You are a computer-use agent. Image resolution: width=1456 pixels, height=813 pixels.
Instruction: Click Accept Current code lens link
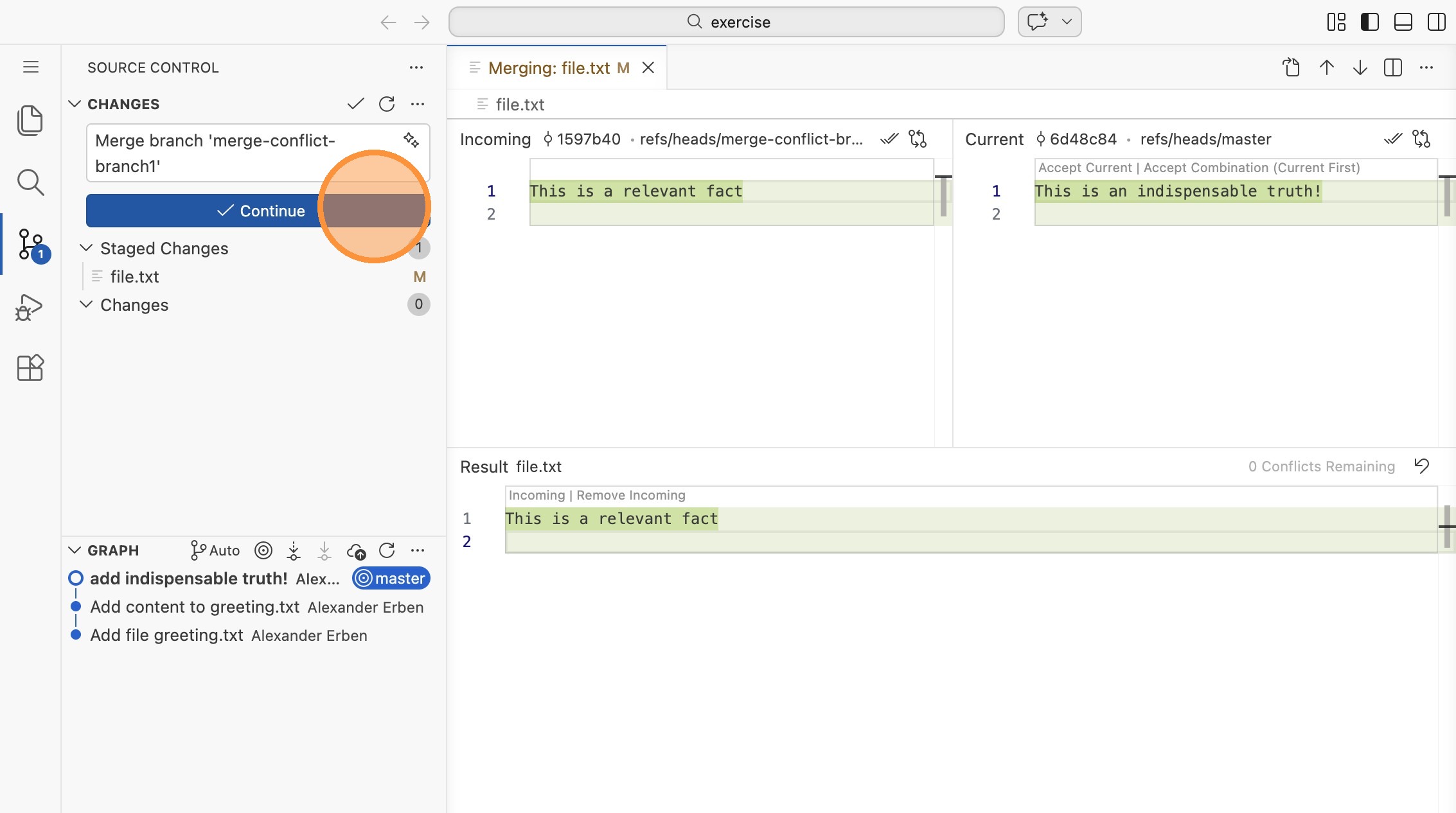pyautogui.click(x=1085, y=168)
